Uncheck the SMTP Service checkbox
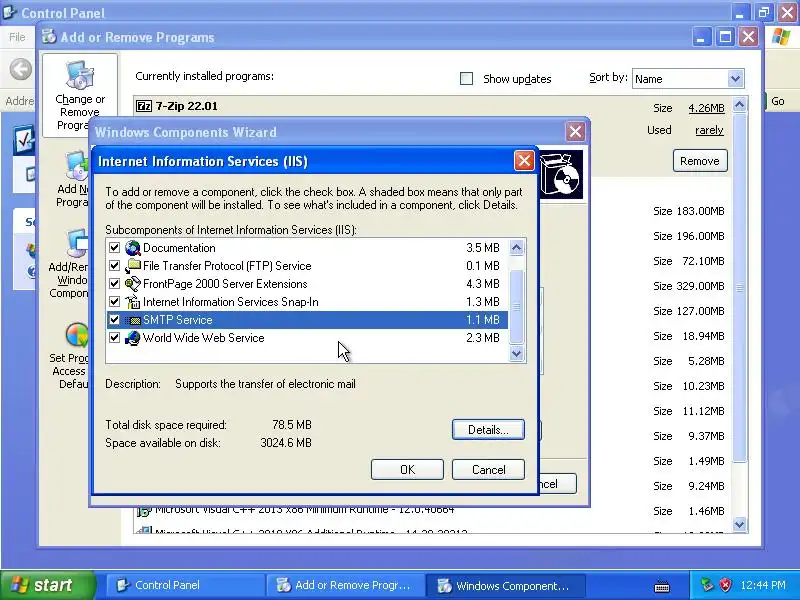 coord(114,320)
